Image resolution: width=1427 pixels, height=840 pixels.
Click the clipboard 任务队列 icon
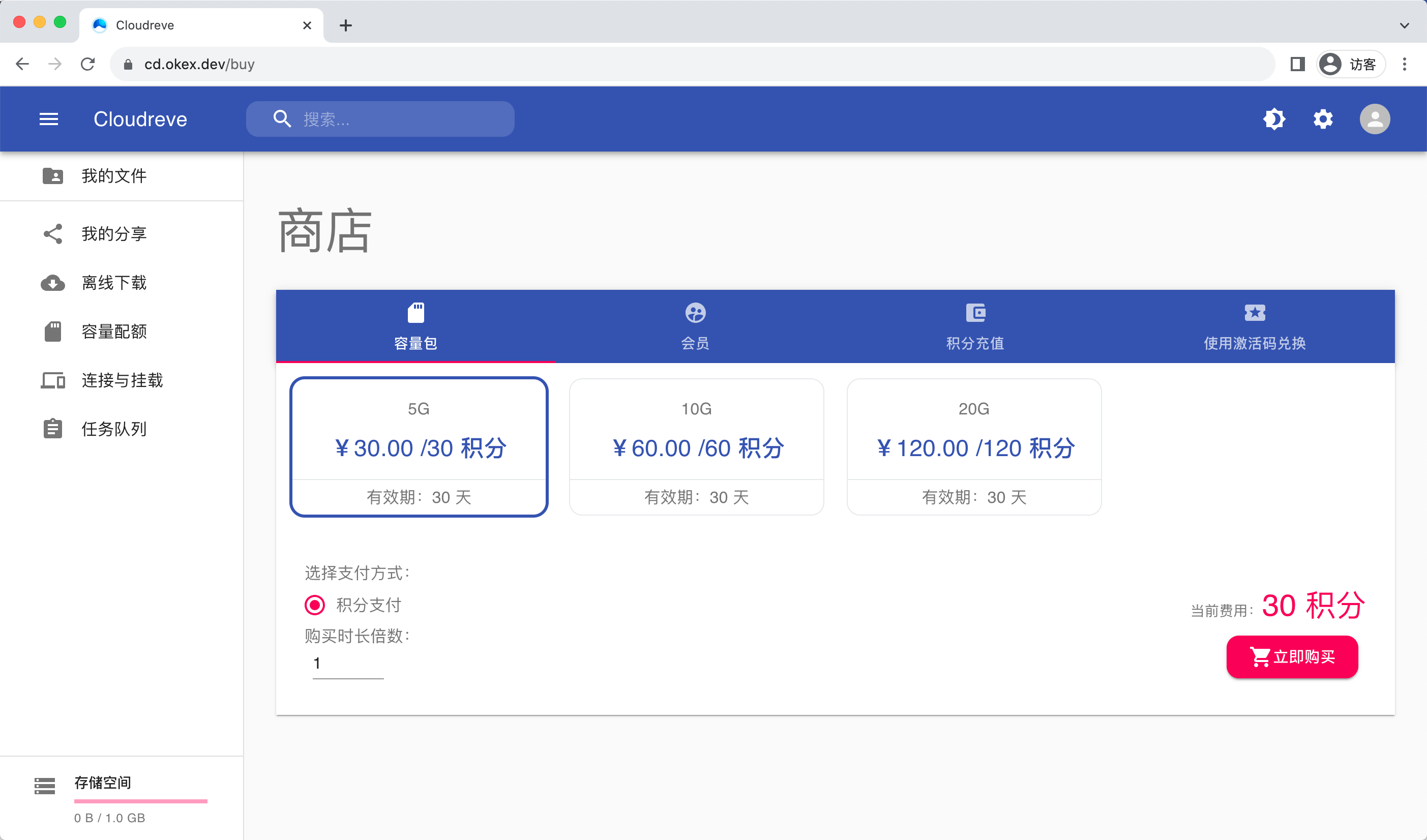point(53,429)
